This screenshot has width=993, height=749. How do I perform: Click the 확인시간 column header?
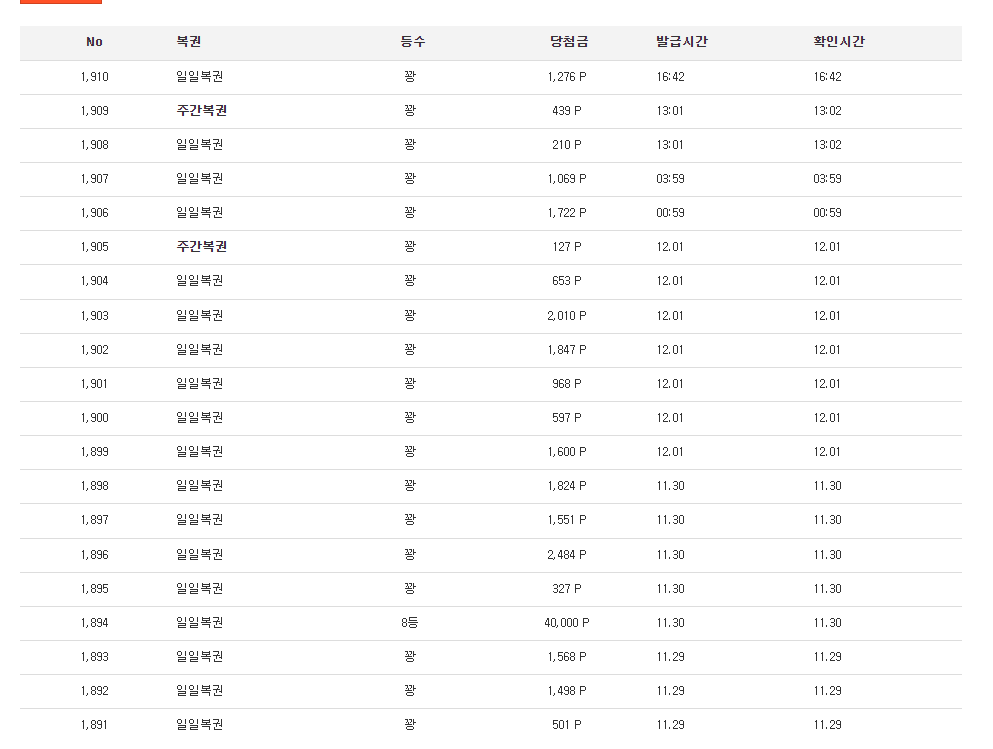coord(839,42)
